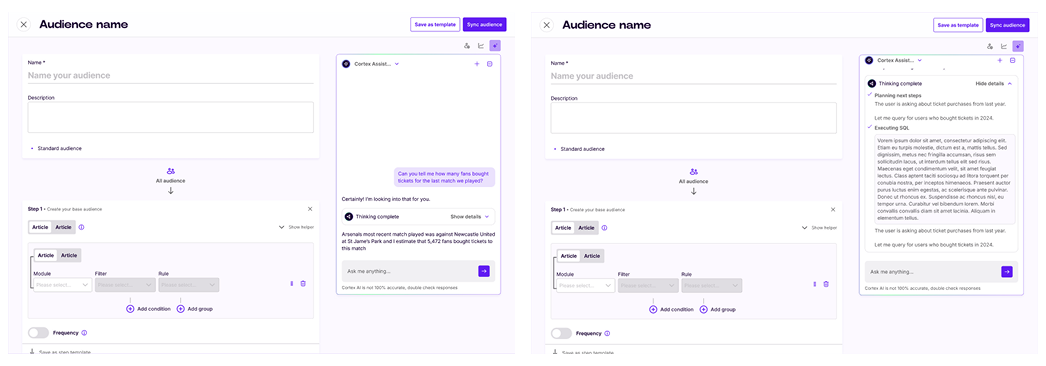Click Add group in right screen
This screenshot has height=366, width=1046.
point(718,309)
